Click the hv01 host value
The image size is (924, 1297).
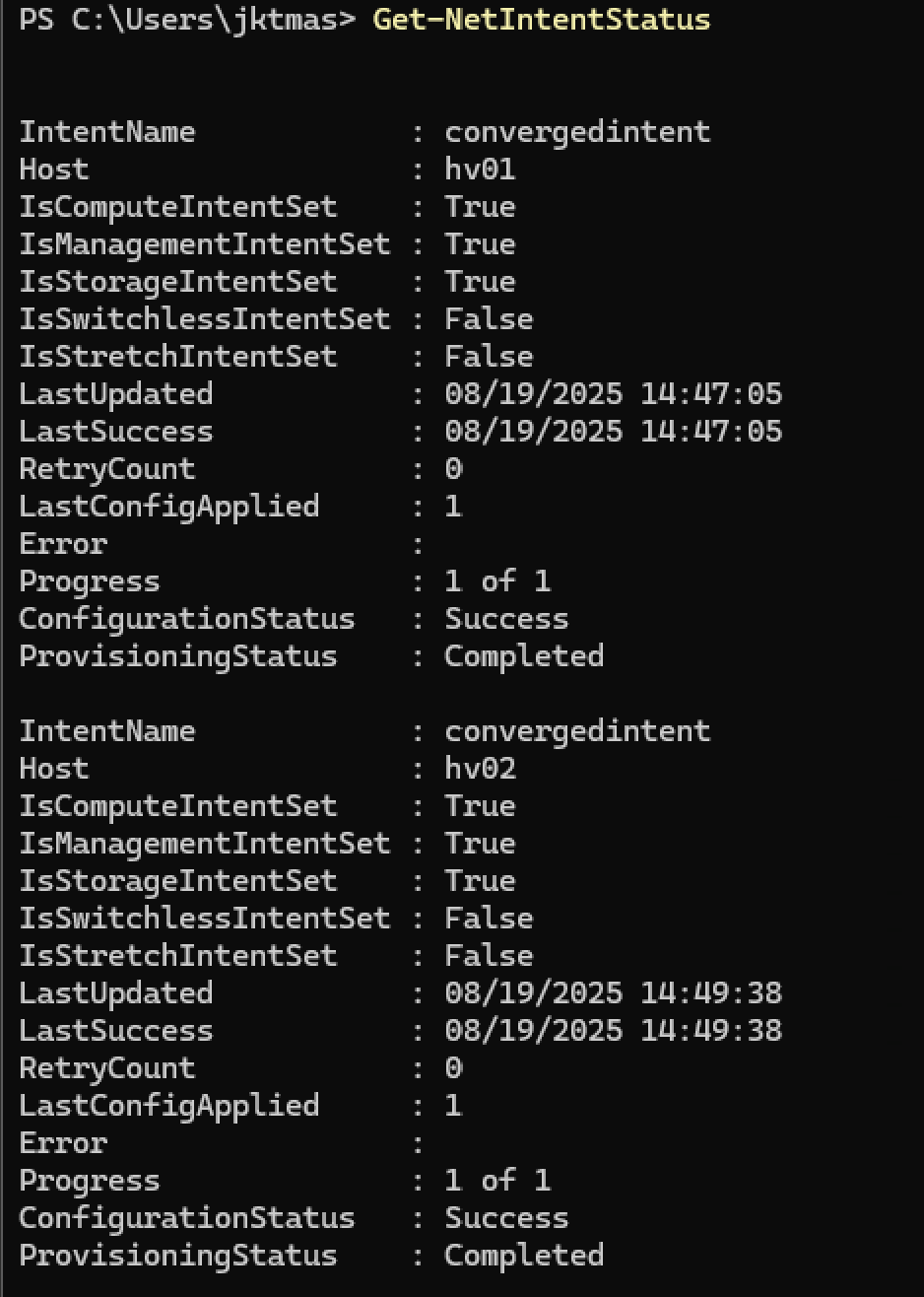(480, 170)
